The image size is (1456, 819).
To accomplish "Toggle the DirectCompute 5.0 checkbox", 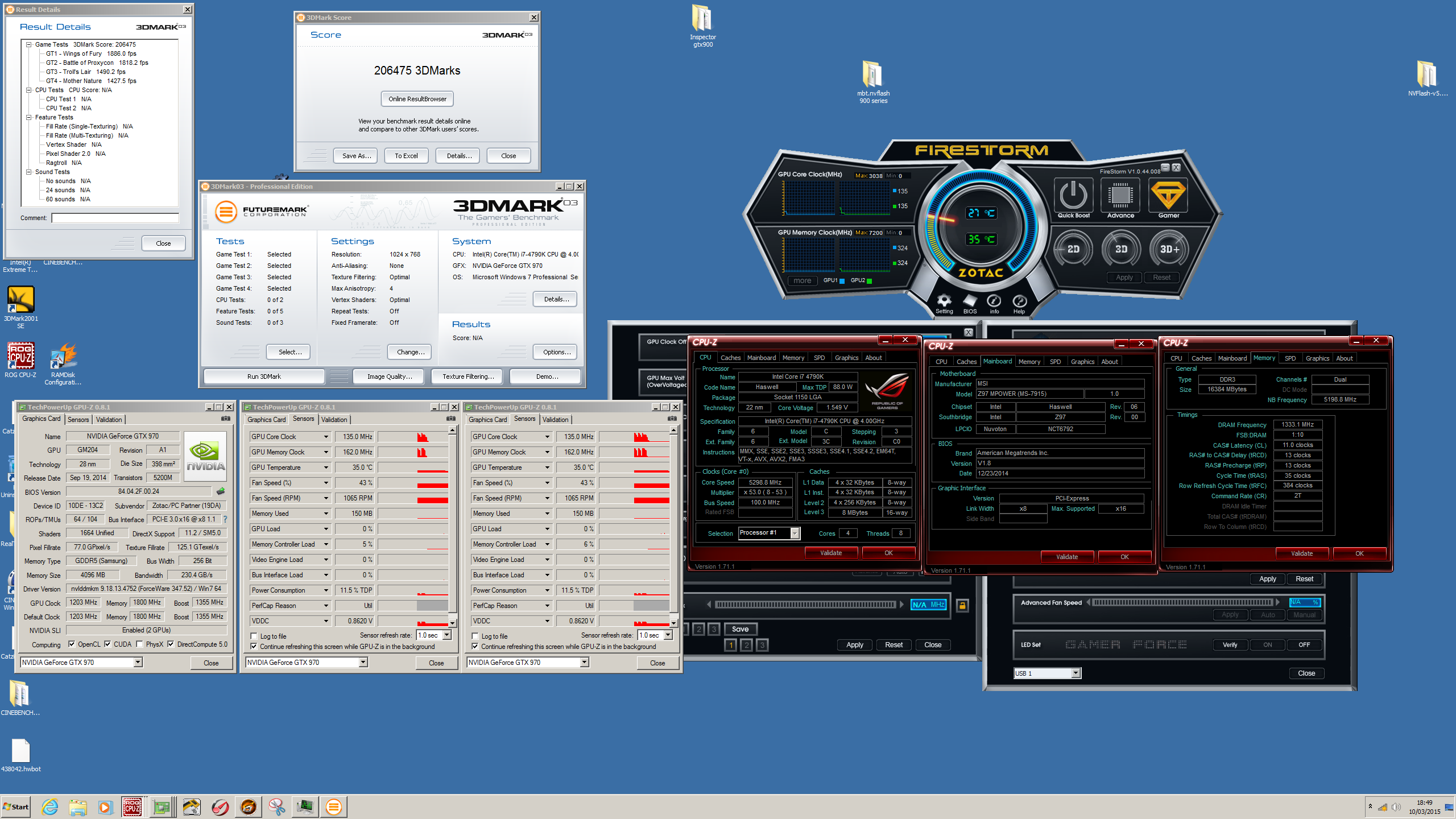I will (x=171, y=644).
